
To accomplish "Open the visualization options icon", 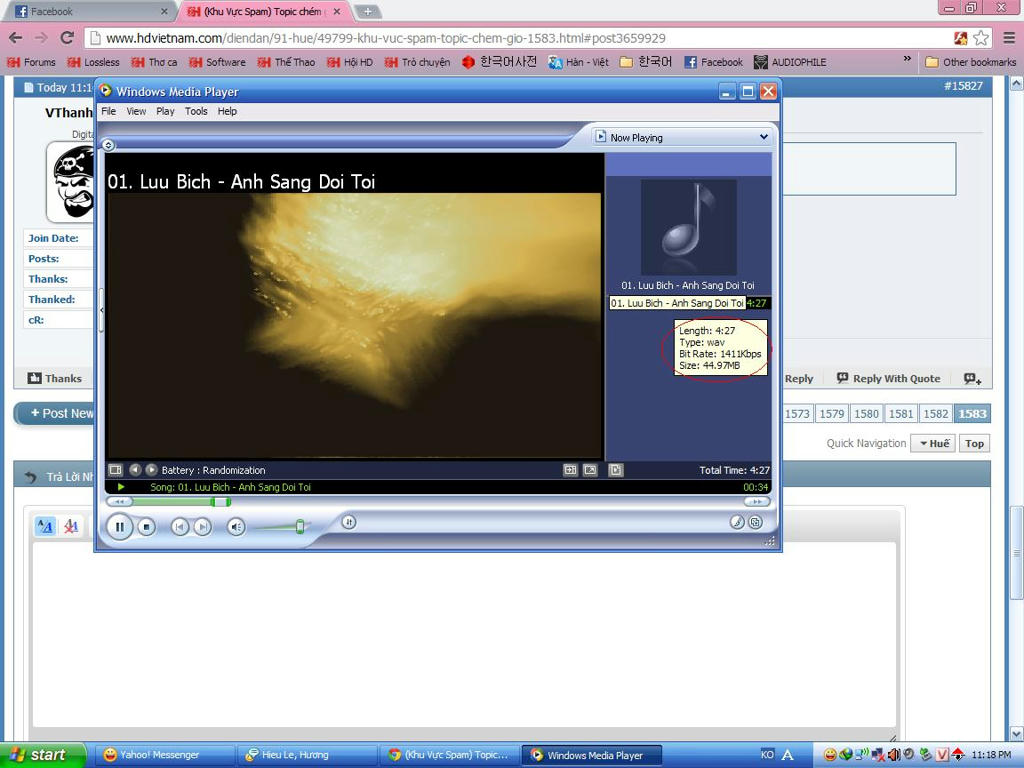I will 116,470.
